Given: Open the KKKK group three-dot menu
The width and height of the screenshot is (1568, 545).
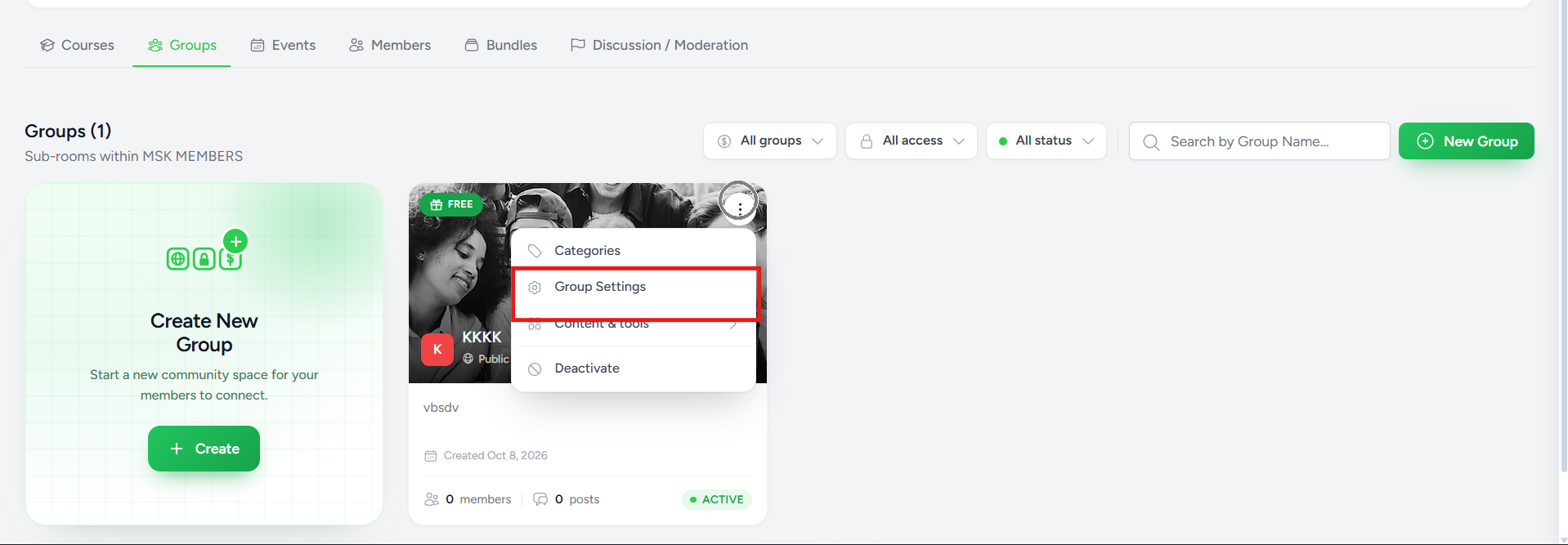Looking at the screenshot, I should pos(739,208).
